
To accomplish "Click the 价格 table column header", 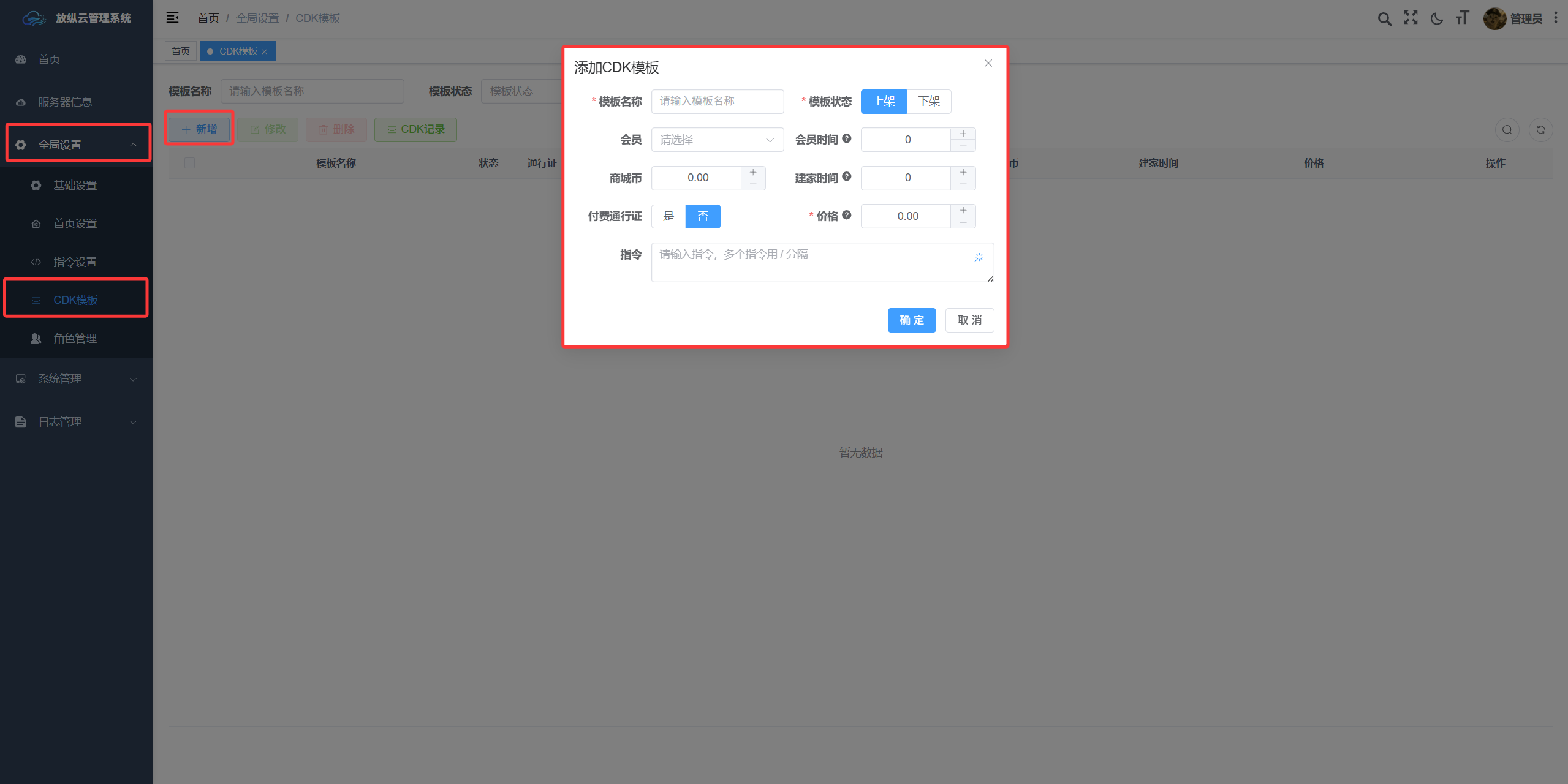I will tap(1314, 163).
